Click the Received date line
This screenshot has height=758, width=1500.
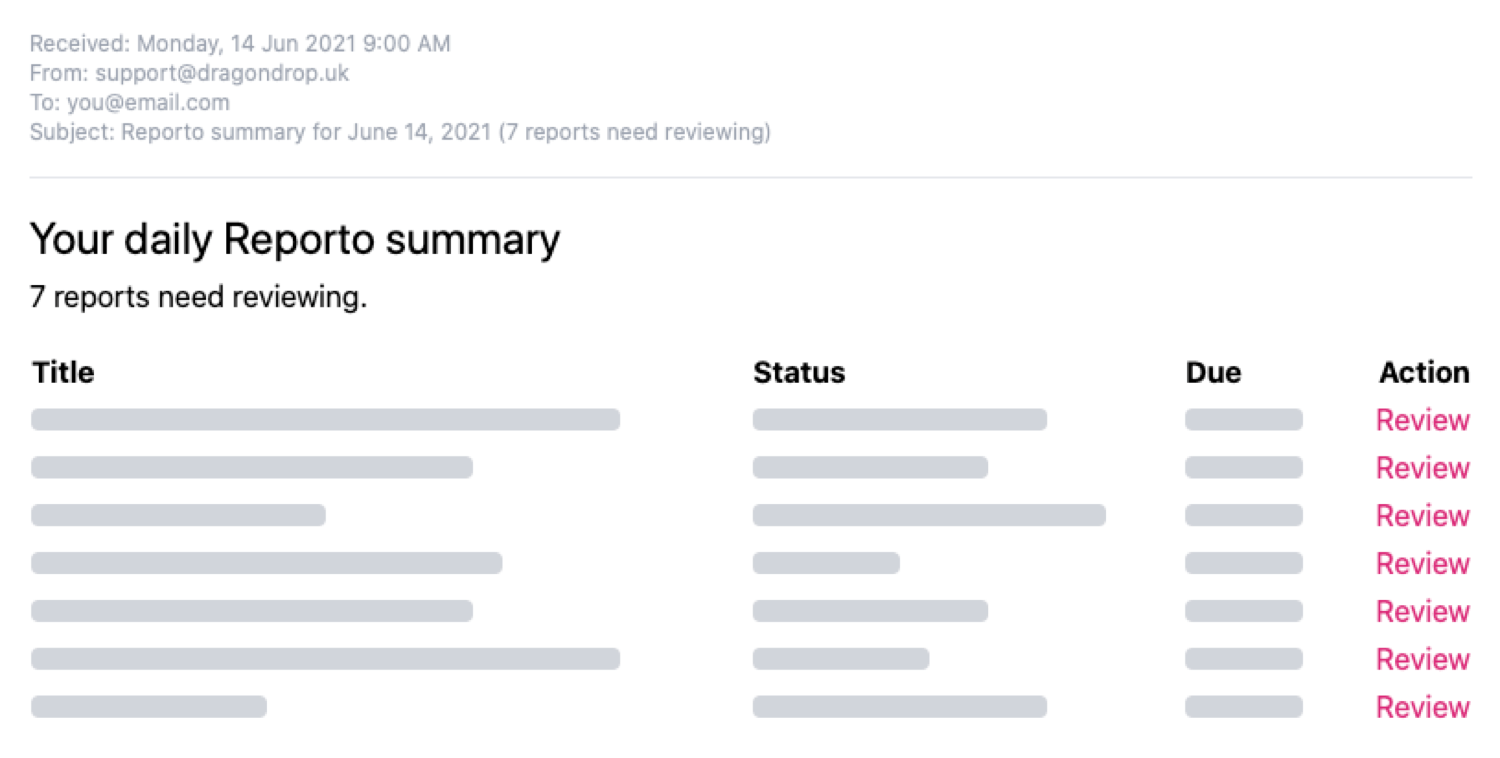point(240,44)
